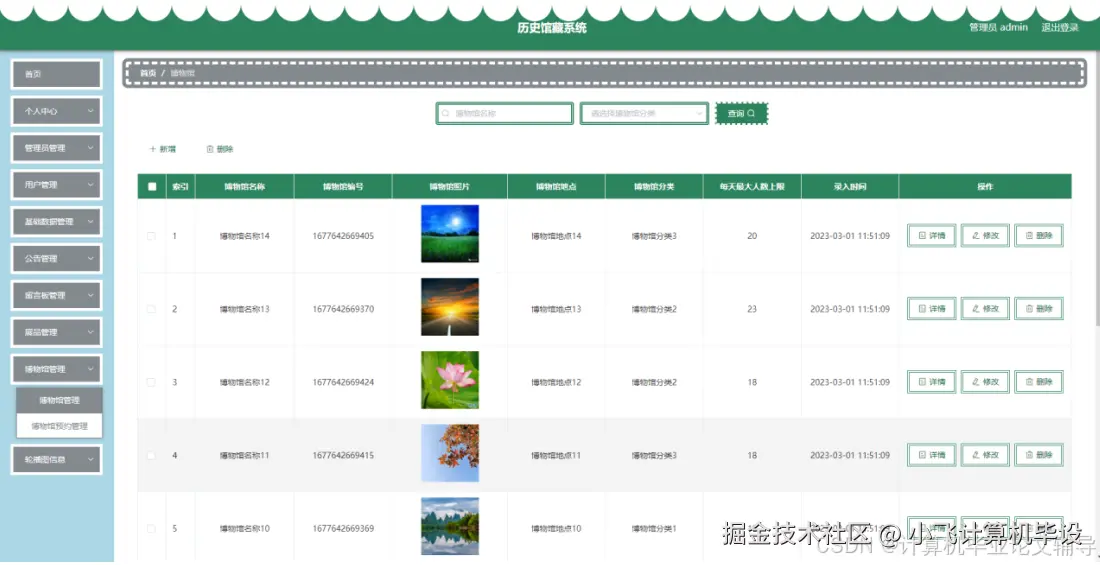This screenshot has height=565, width=1100.
Task: Click the 删除 trash button for 博物馆名称14
Action: click(x=1039, y=236)
